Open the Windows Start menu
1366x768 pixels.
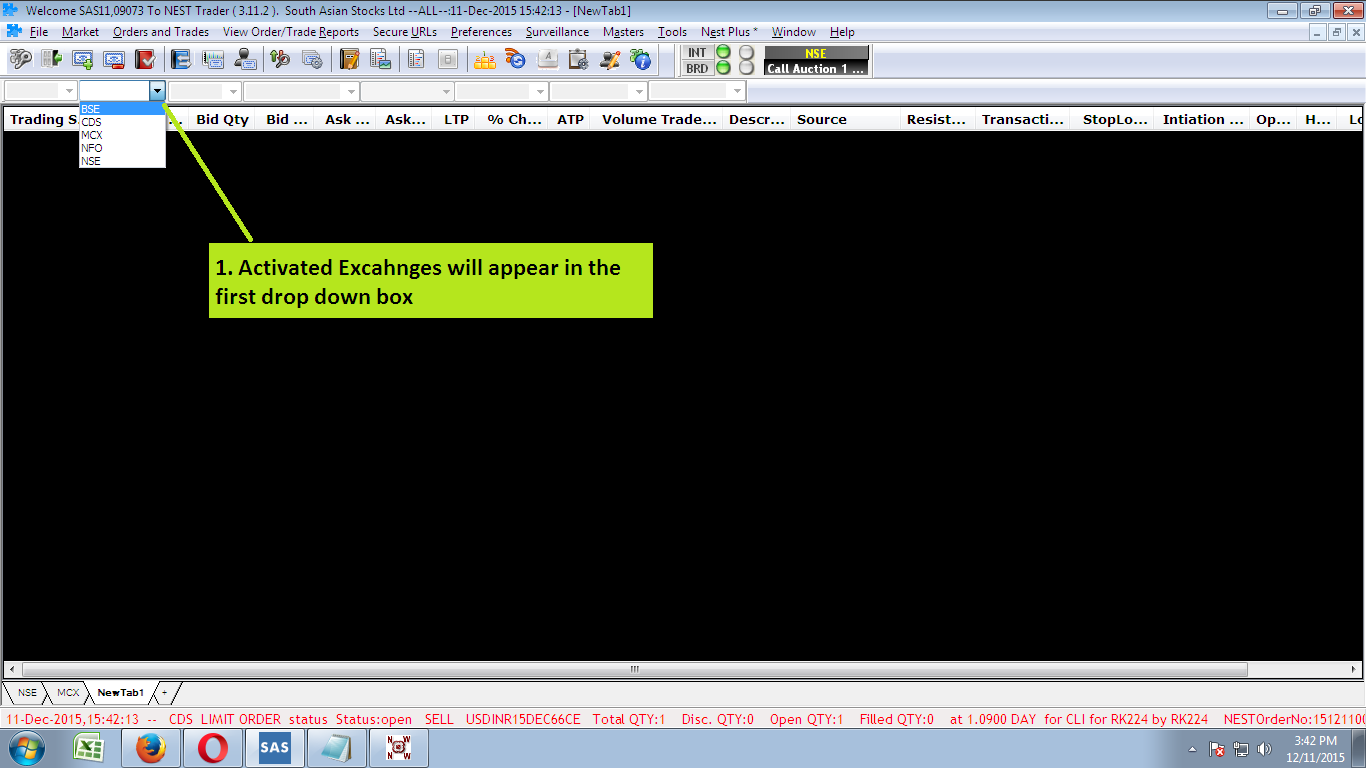[27, 748]
